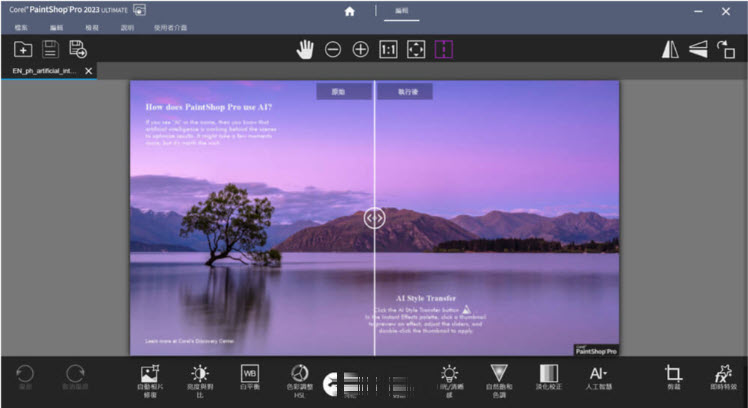The width and height of the screenshot is (748, 408).
Task: Click the Zoom Out minus icon
Action: click(333, 49)
